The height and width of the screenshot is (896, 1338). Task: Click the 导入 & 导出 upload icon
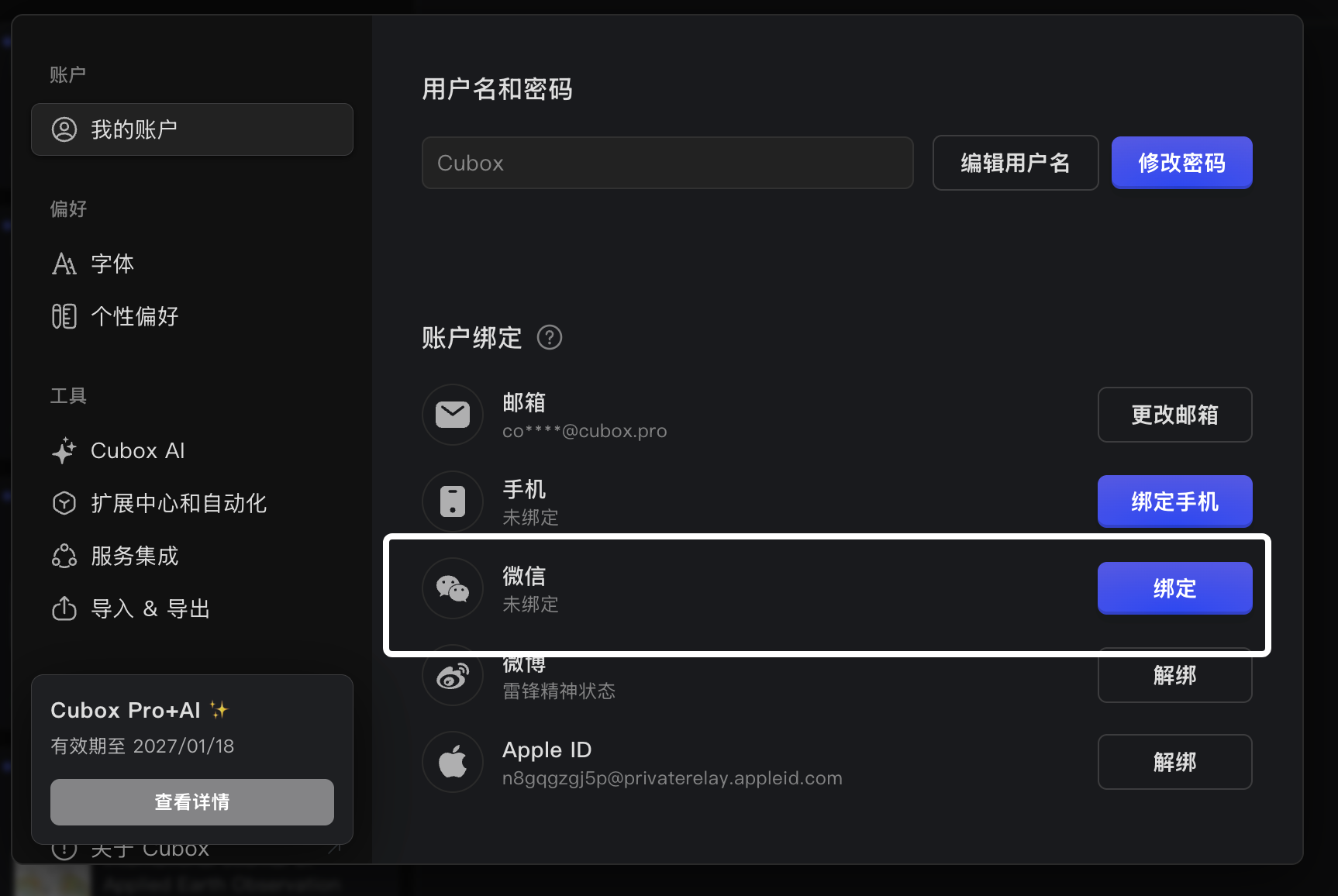64,608
